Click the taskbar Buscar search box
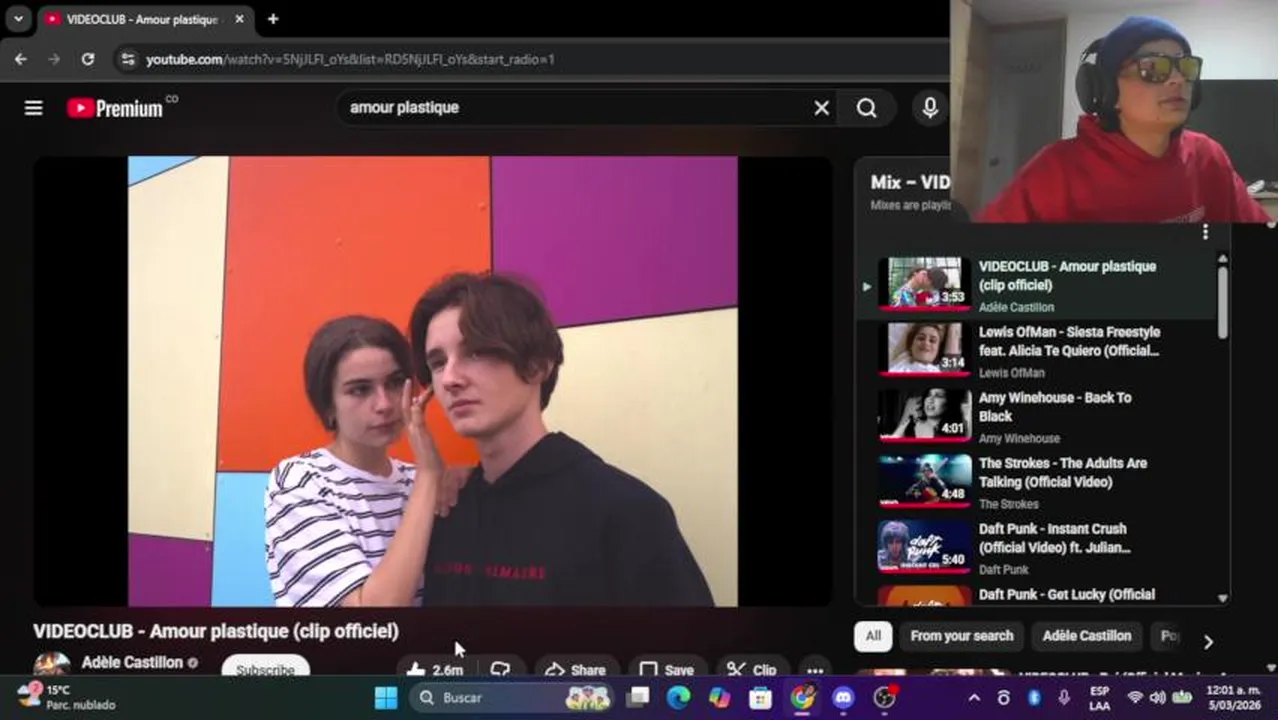The width and height of the screenshot is (1278, 720). pos(513,698)
